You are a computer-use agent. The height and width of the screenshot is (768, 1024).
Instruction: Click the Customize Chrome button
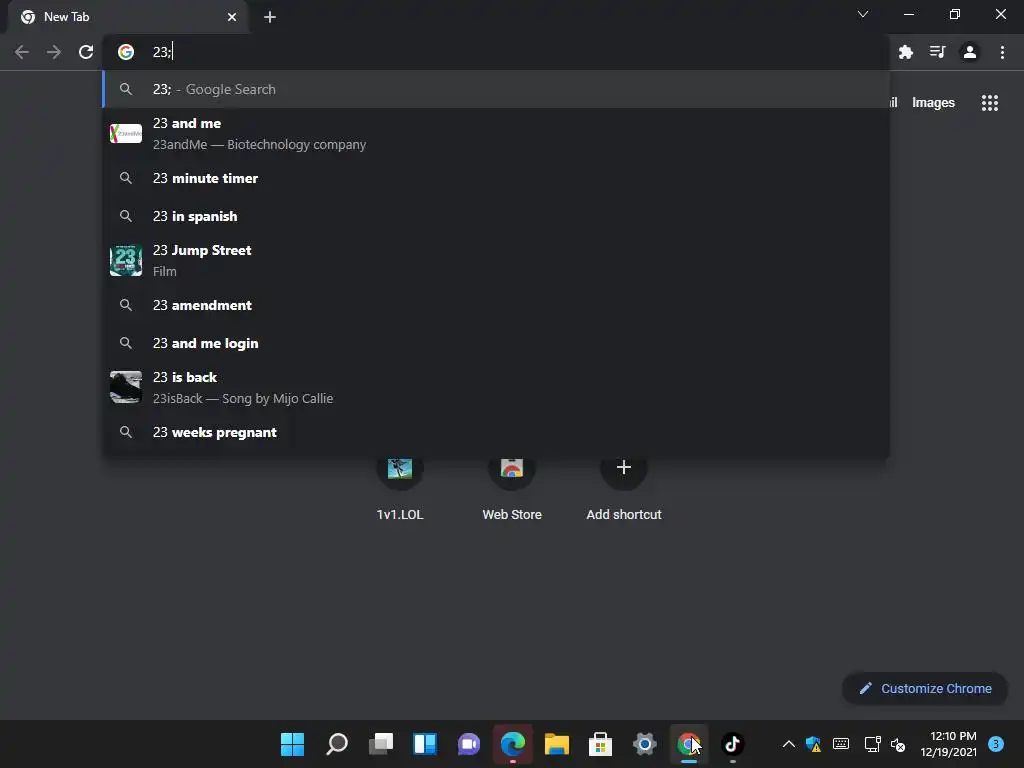925,688
